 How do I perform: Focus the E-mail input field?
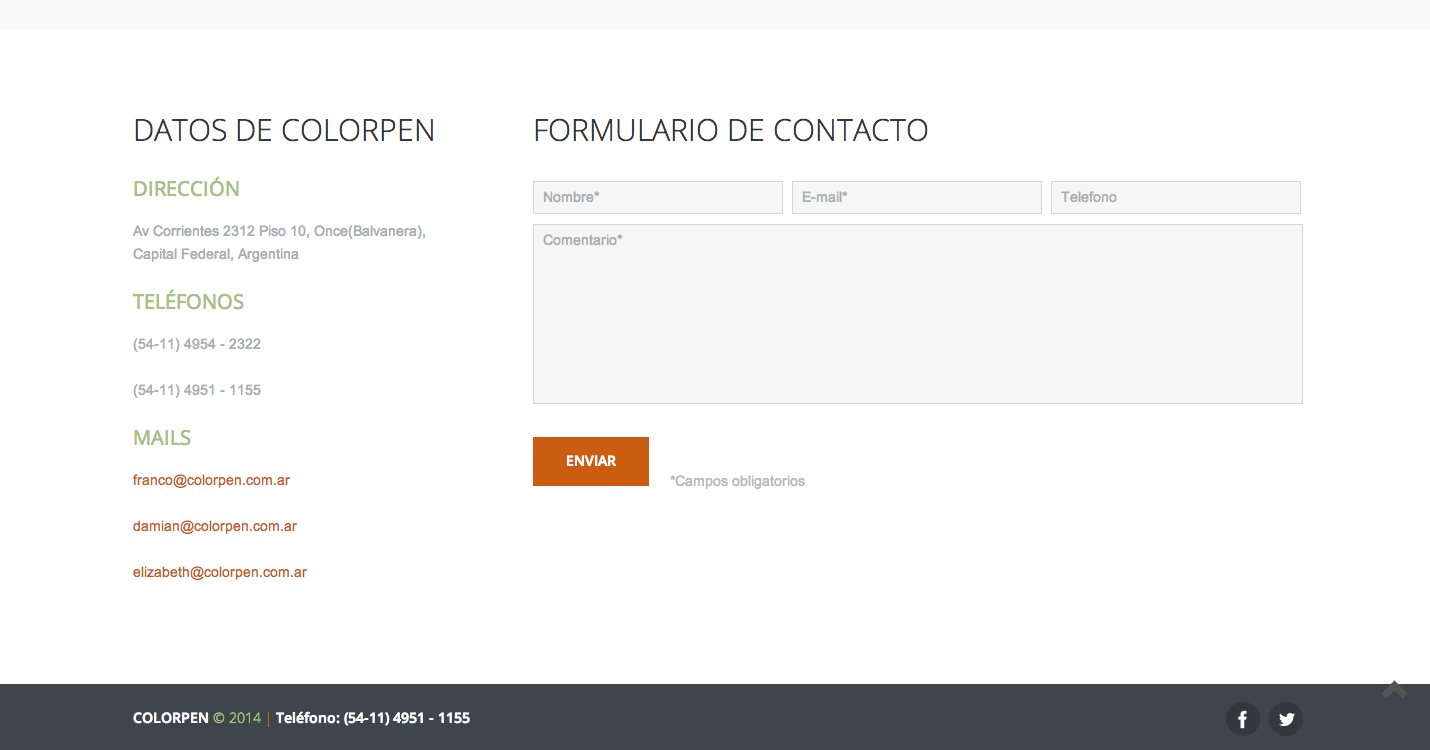coord(917,197)
